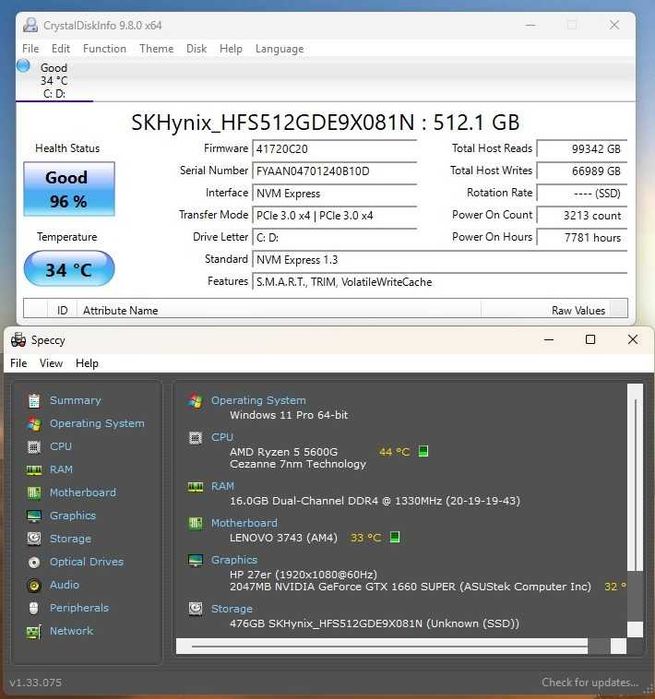Click the 34 °C temperature button
This screenshot has width=655, height=699.
point(69,269)
